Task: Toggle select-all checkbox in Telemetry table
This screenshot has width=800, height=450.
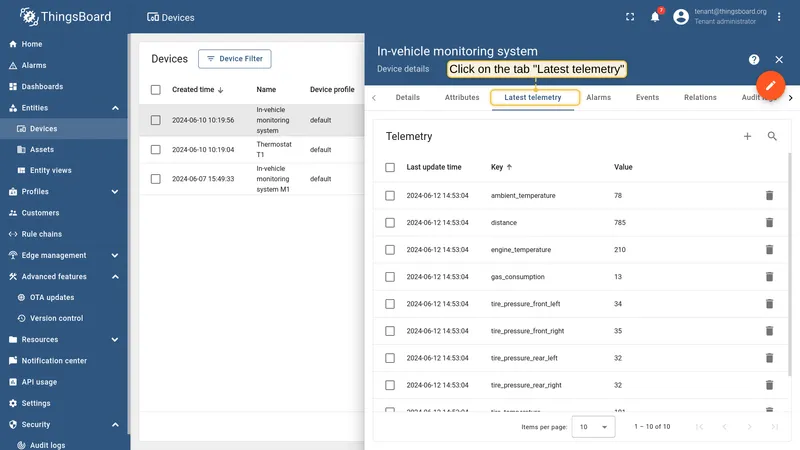Action: point(390,167)
